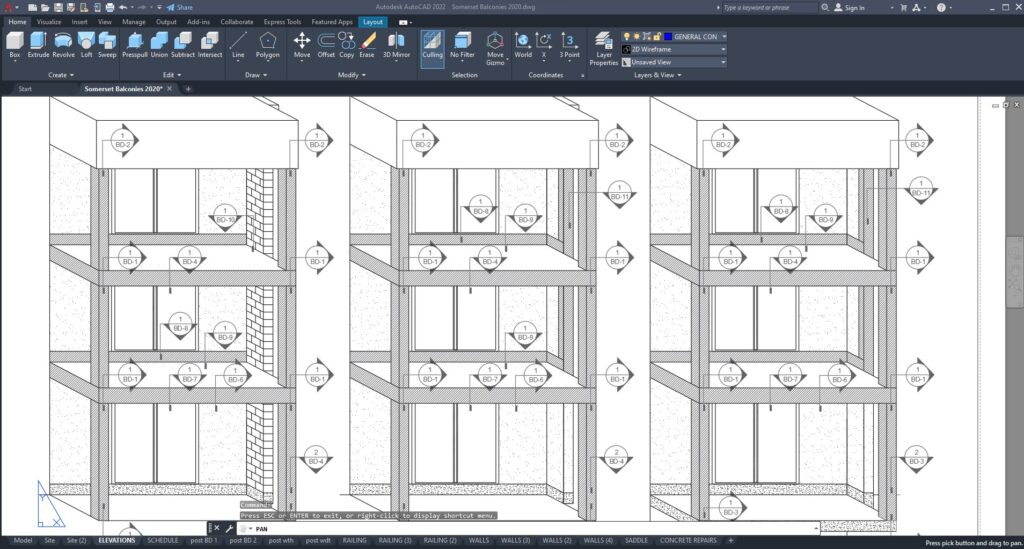Viewport: 1024px width, 549px height.
Task: Click Sign In link
Action: (x=853, y=7)
